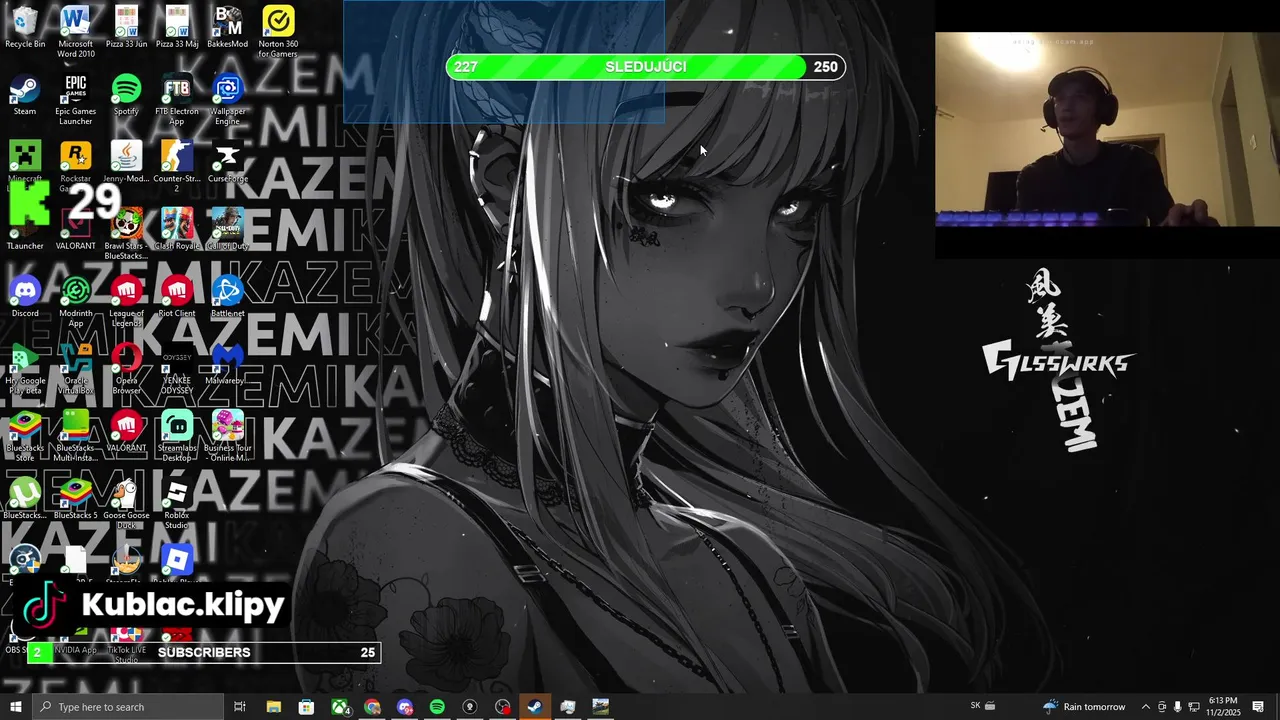1280x720 pixels.
Task: Open the Pizza 33 Maj document
Action: (177, 27)
